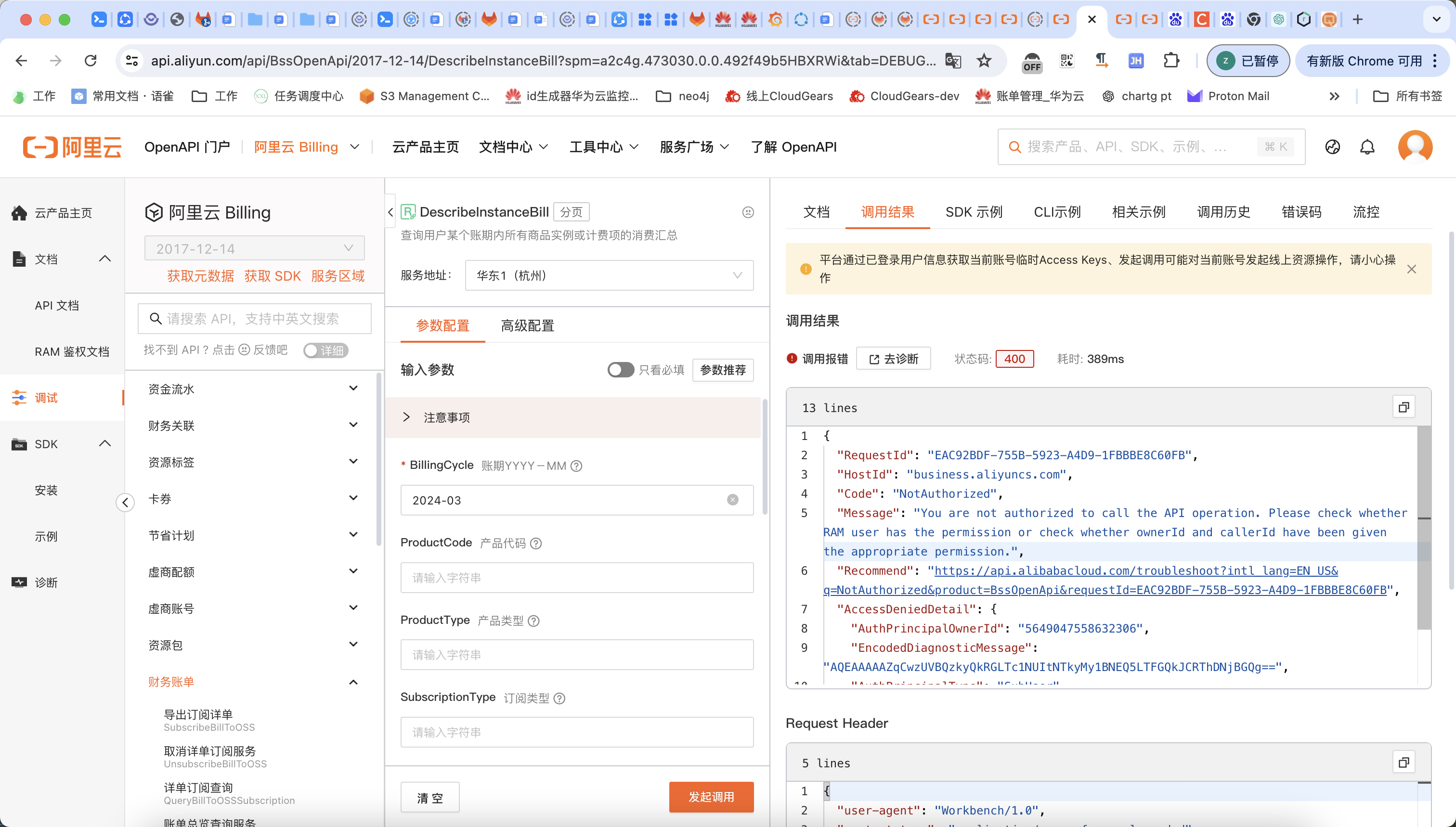Collapse the 文档 section in sidebar
This screenshot has width=1456, height=827.
105,259
